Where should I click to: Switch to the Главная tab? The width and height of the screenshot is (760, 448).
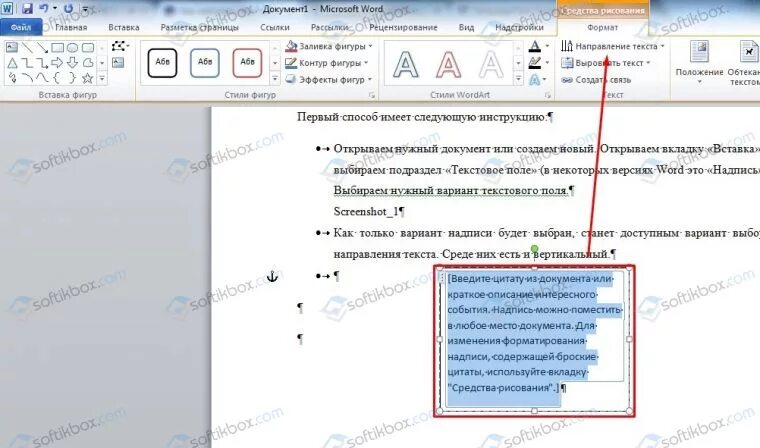[x=71, y=28]
